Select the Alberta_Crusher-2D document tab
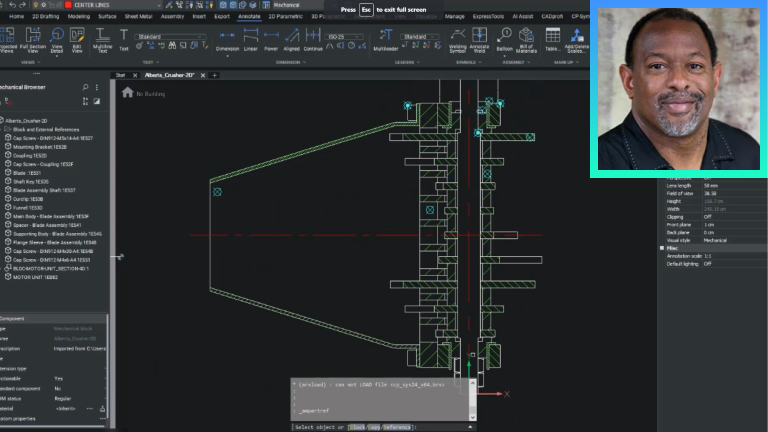The height and width of the screenshot is (432, 768). pos(171,75)
